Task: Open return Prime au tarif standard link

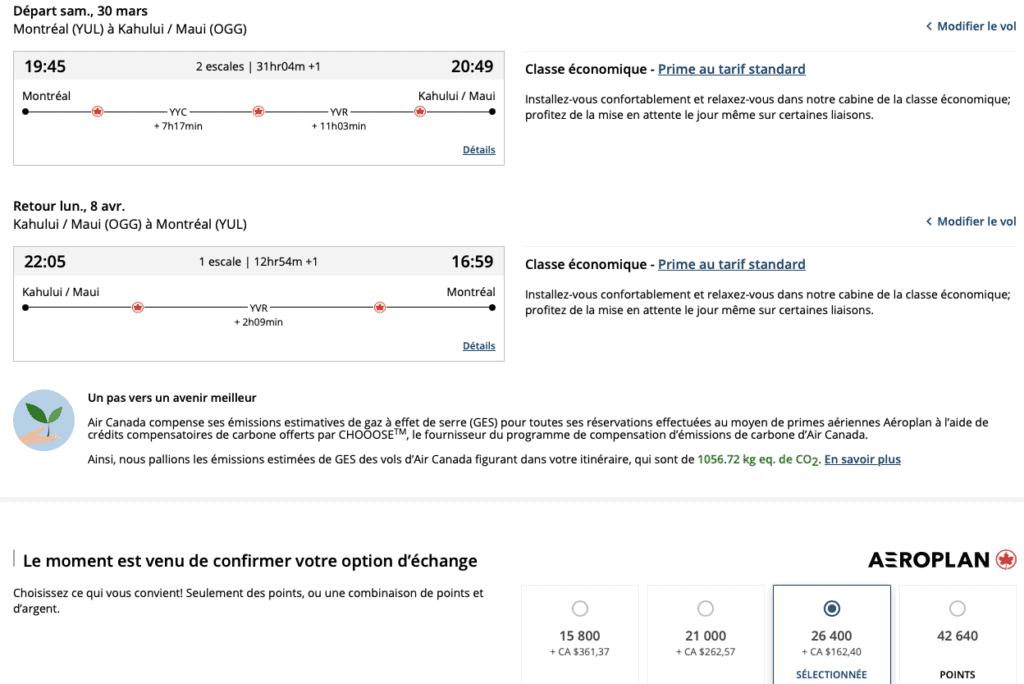Action: click(x=731, y=265)
